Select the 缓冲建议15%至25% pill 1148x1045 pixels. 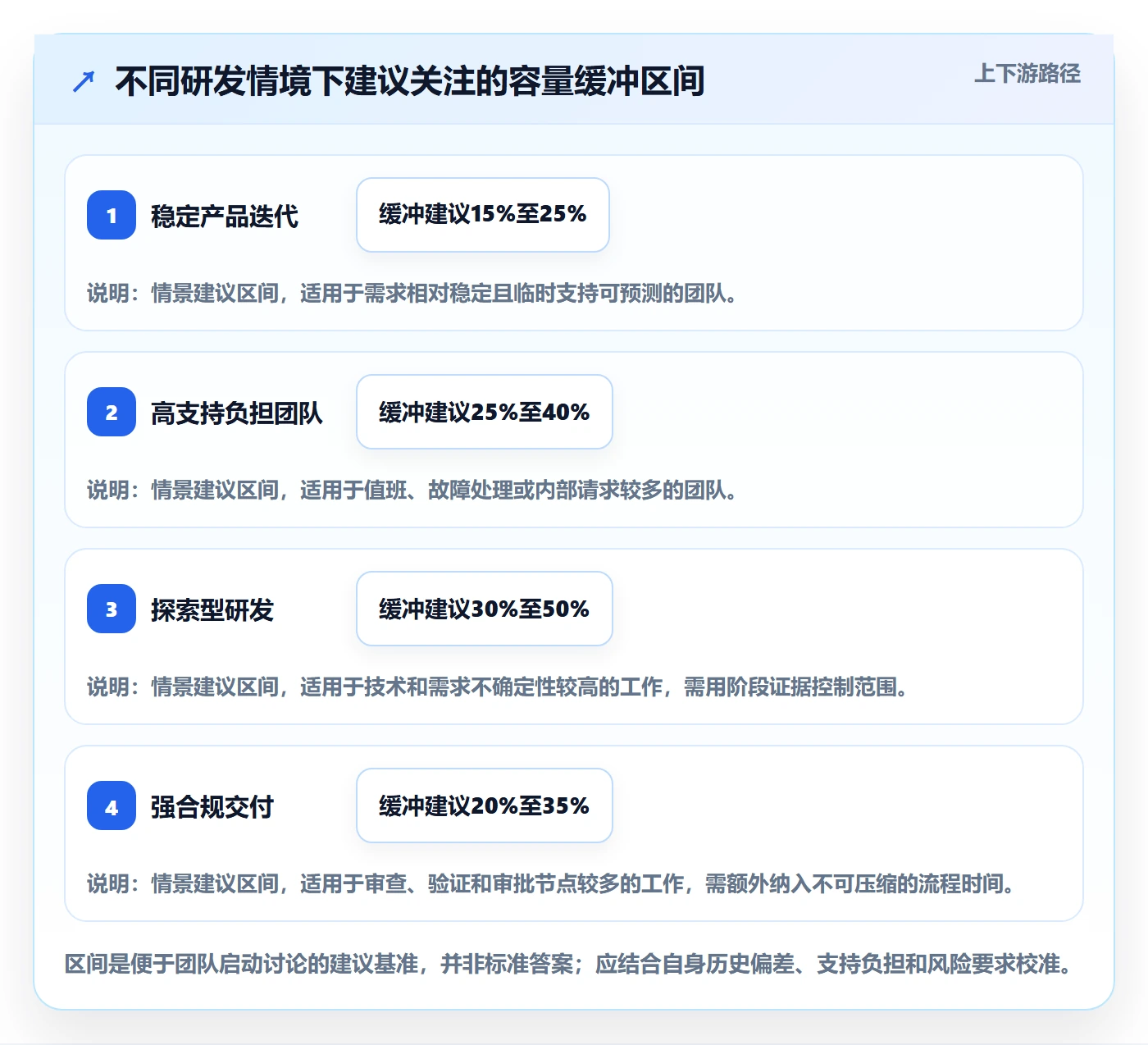click(483, 215)
